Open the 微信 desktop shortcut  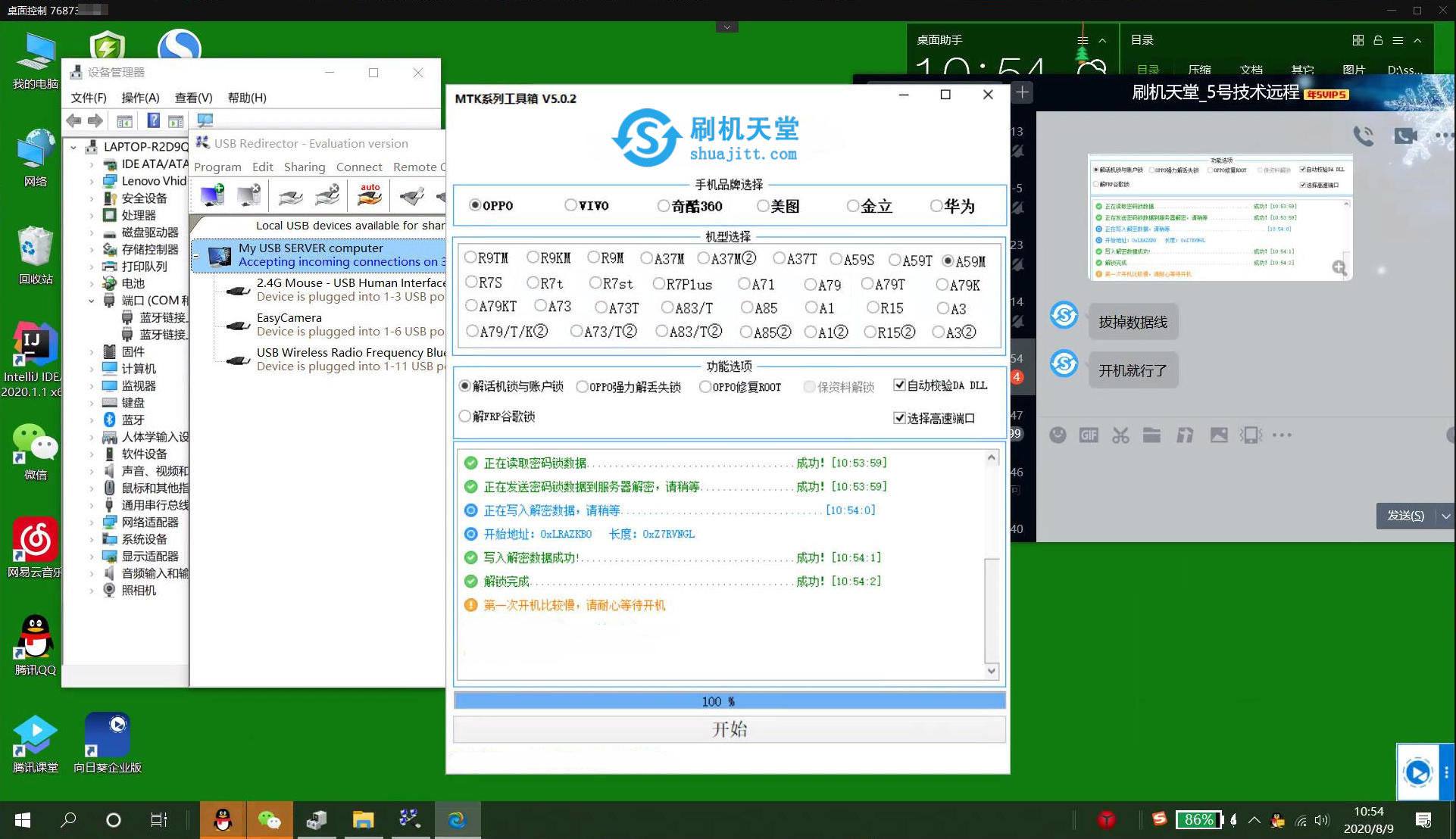[x=35, y=452]
